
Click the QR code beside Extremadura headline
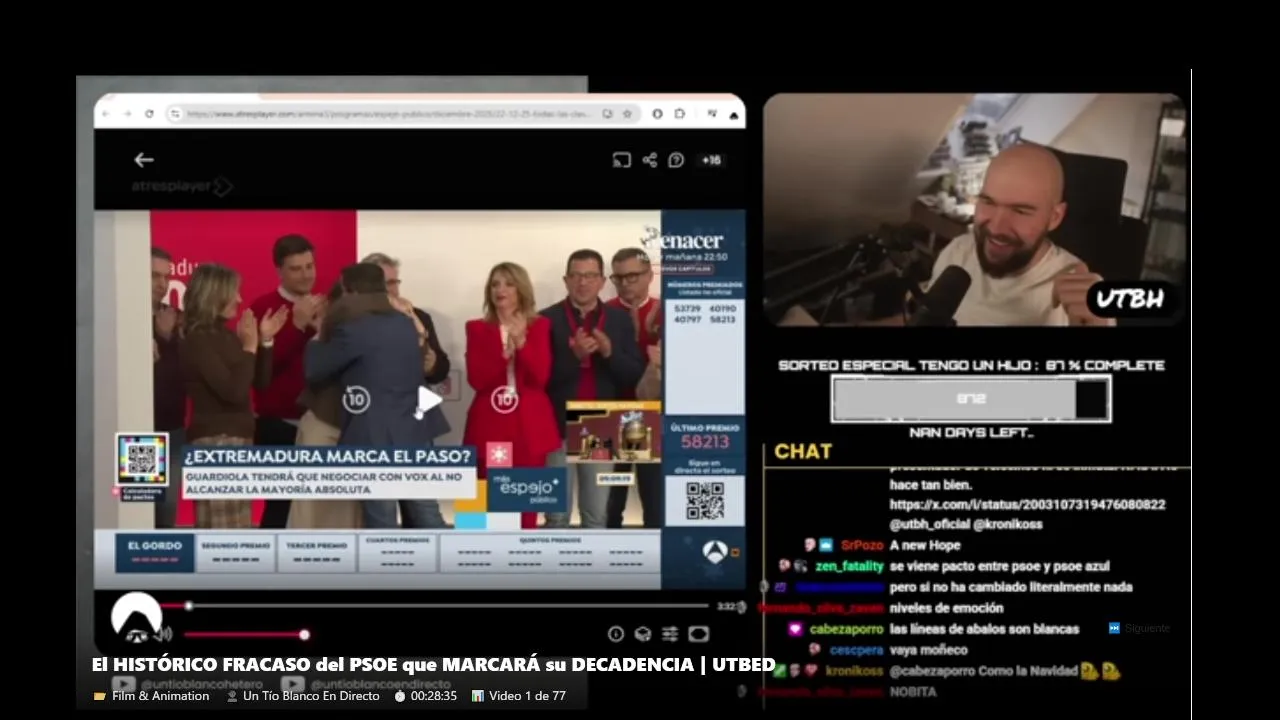coord(142,459)
